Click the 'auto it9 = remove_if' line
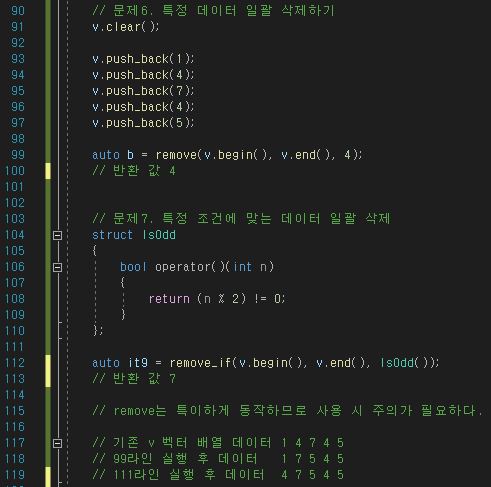This screenshot has height=487, width=491. [x=266, y=363]
